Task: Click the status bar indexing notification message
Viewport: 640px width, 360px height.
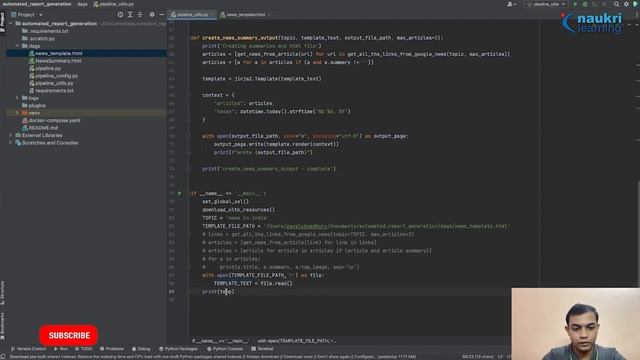Action: (213, 357)
